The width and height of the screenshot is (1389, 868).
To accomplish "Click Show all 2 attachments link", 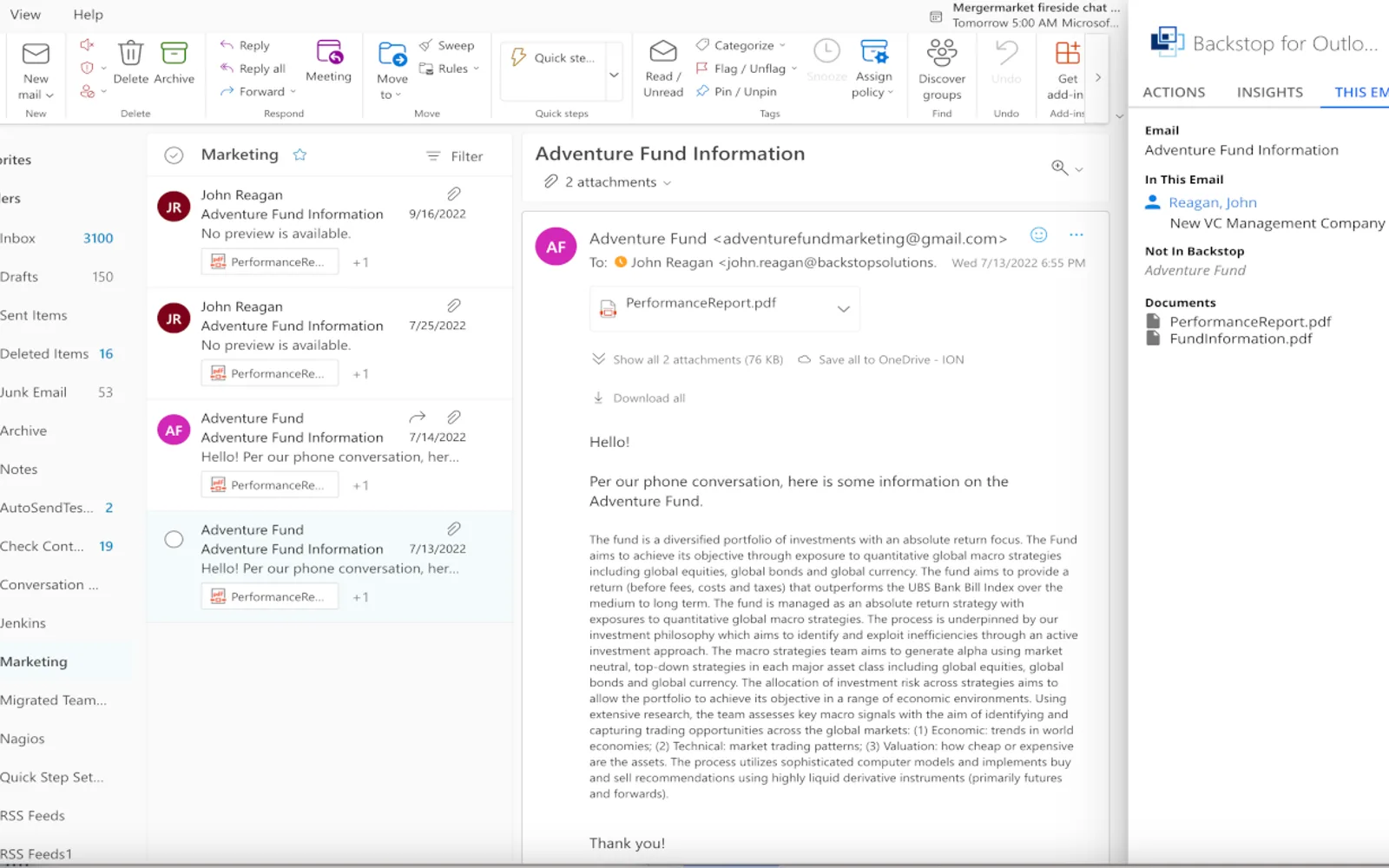I will tap(687, 359).
